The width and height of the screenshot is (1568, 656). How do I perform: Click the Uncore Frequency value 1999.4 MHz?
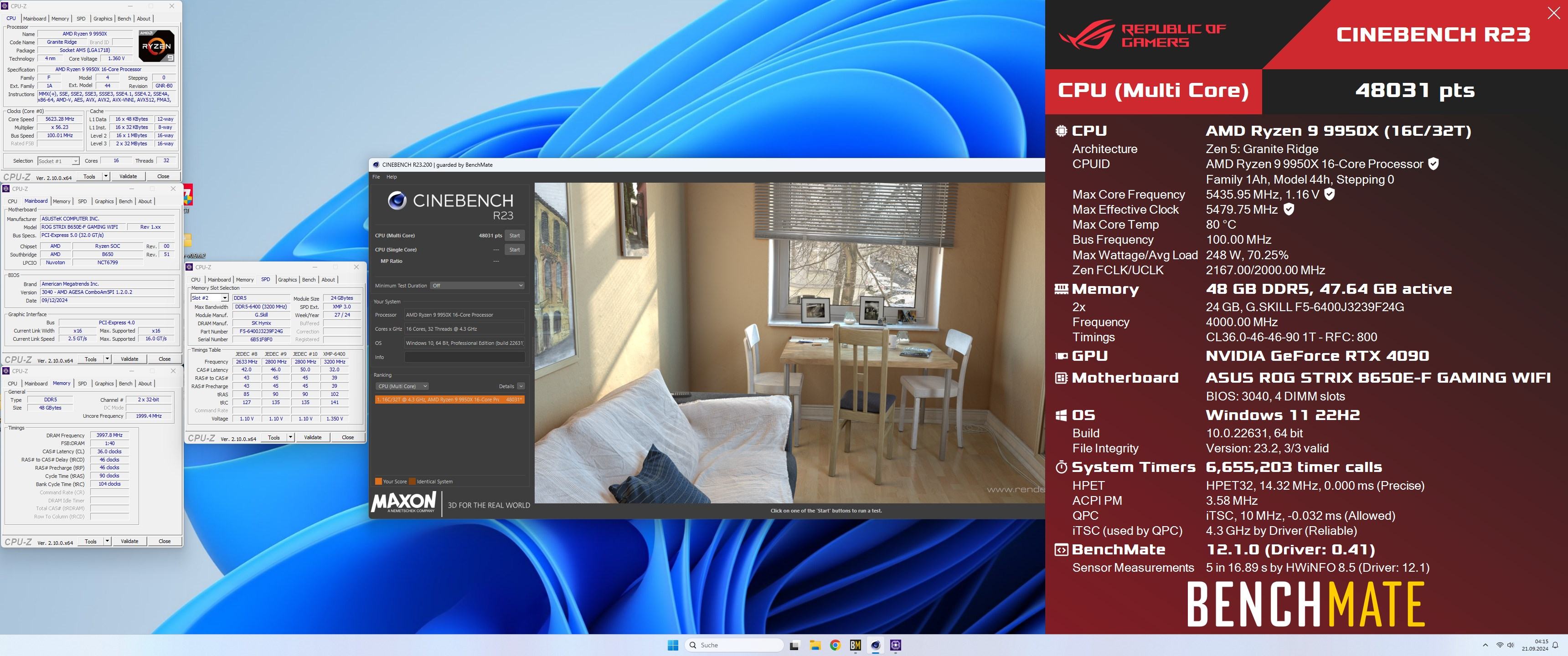pos(149,416)
